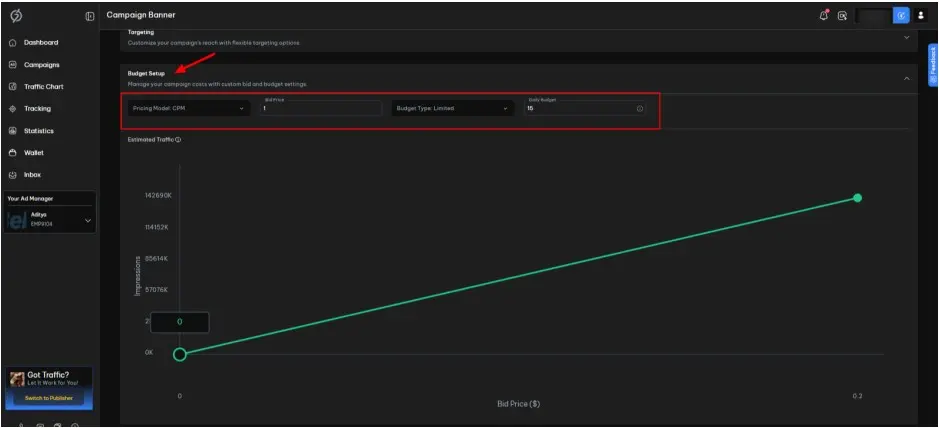Open the Budget Type Limited dropdown
Viewport: 939px width, 428px height.
point(452,108)
